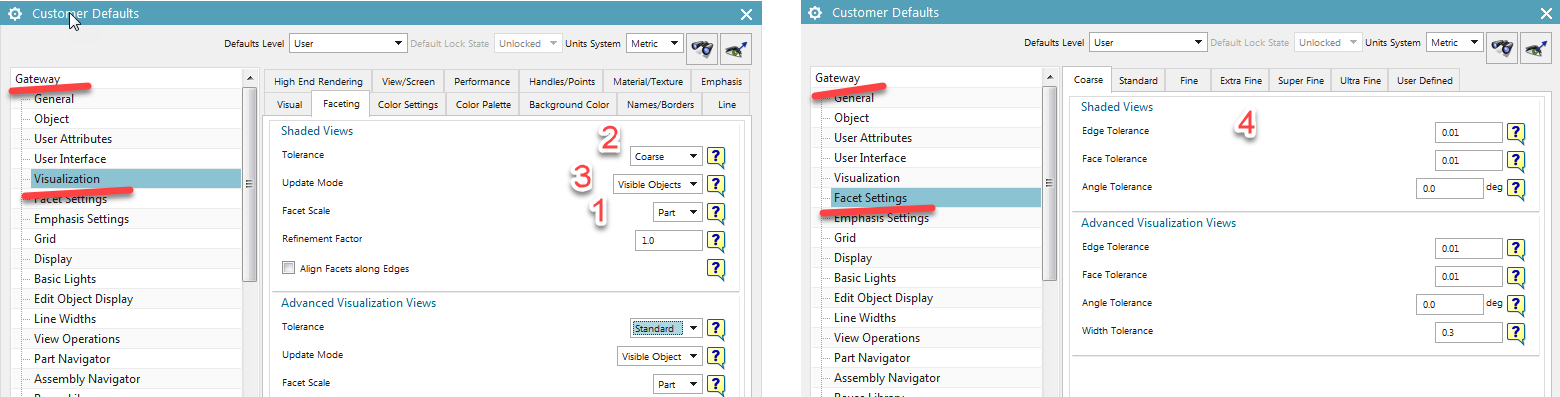The image size is (1560, 397).
Task: Open help for Advanced Visualization Update Mode
Action: coord(716,356)
